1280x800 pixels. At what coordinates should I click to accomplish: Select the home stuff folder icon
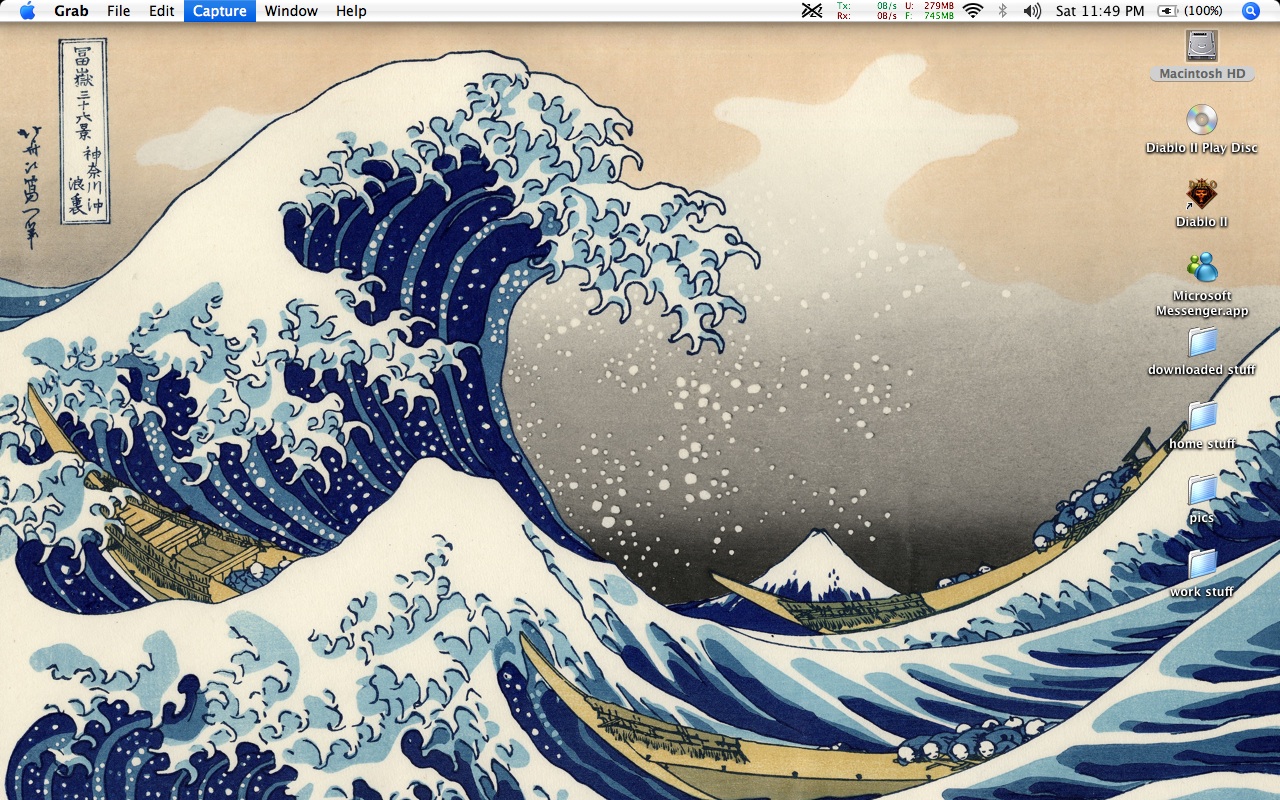pos(1202,416)
